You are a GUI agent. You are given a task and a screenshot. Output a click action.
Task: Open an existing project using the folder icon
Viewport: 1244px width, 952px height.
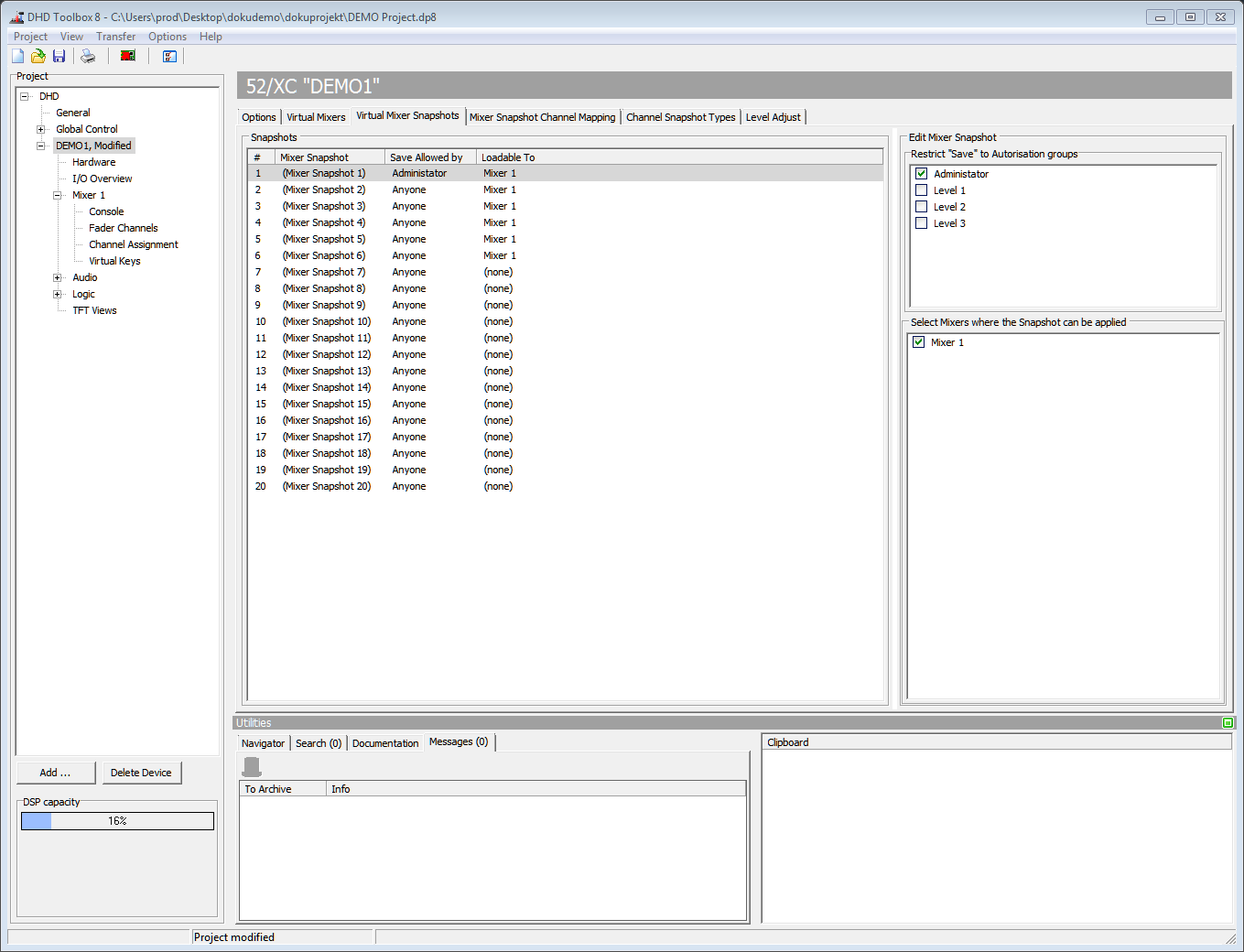[x=38, y=56]
